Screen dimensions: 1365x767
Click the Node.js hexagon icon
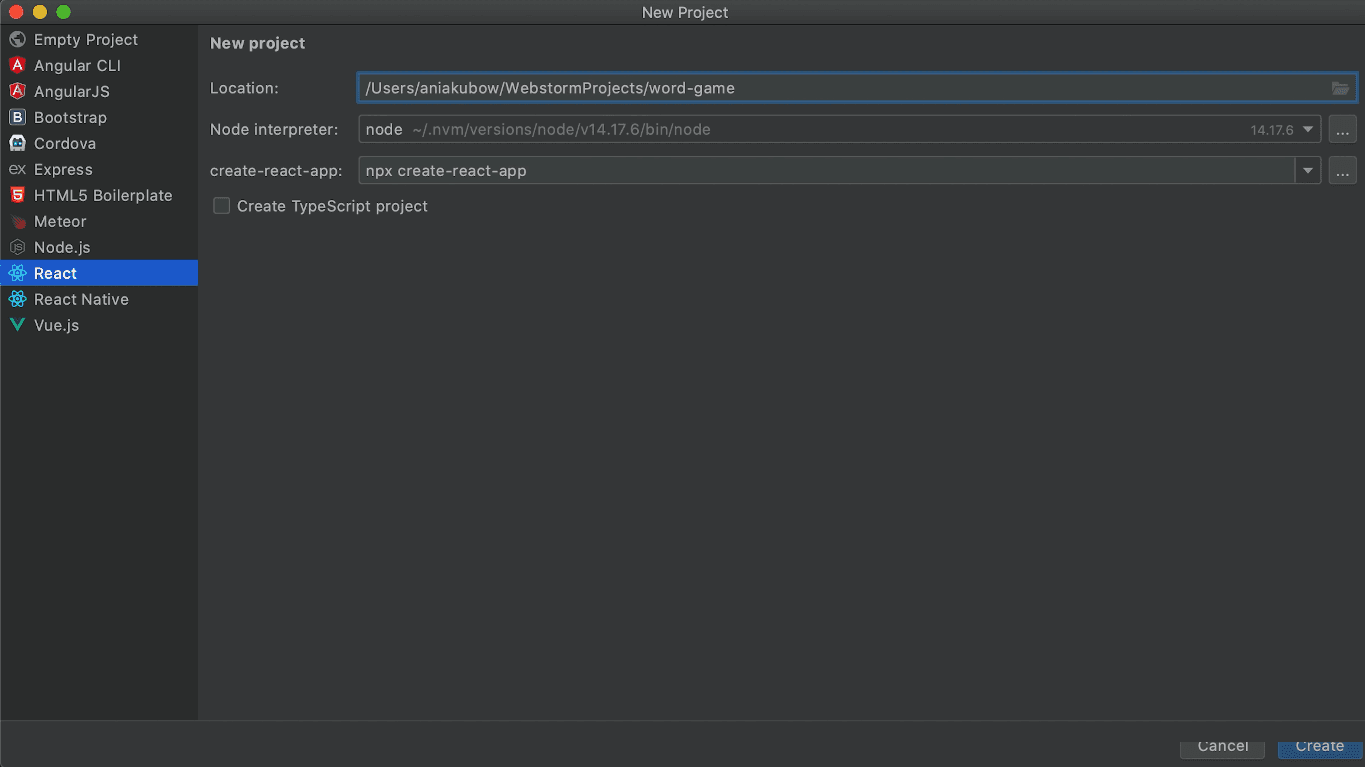(x=17, y=248)
